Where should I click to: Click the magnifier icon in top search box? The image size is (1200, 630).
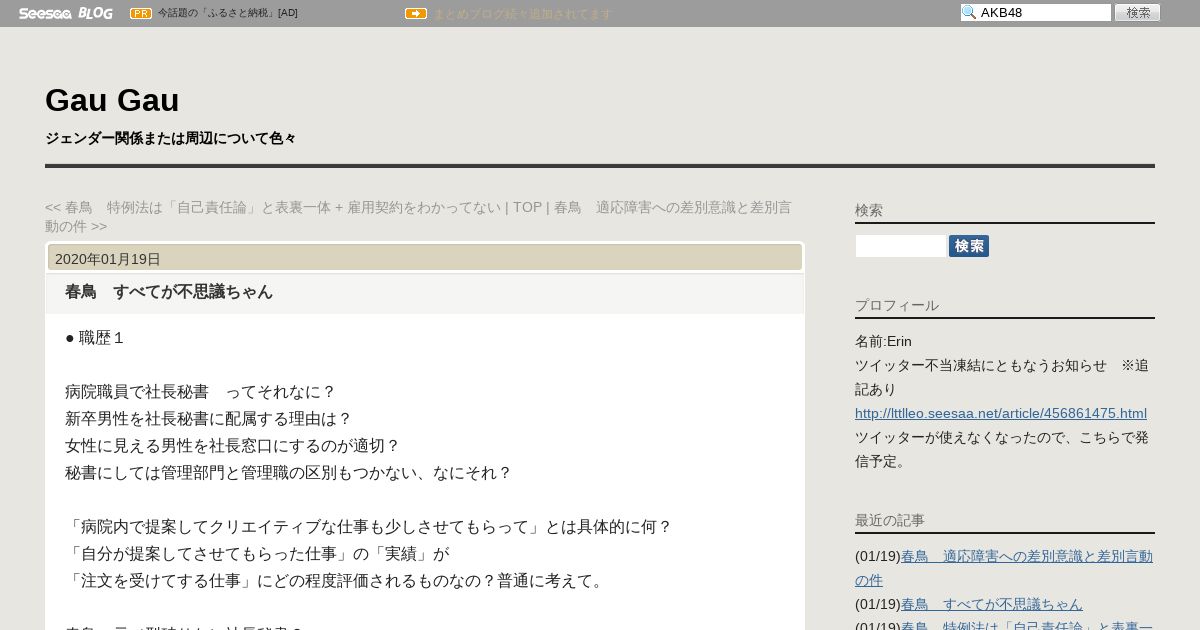[x=968, y=13]
